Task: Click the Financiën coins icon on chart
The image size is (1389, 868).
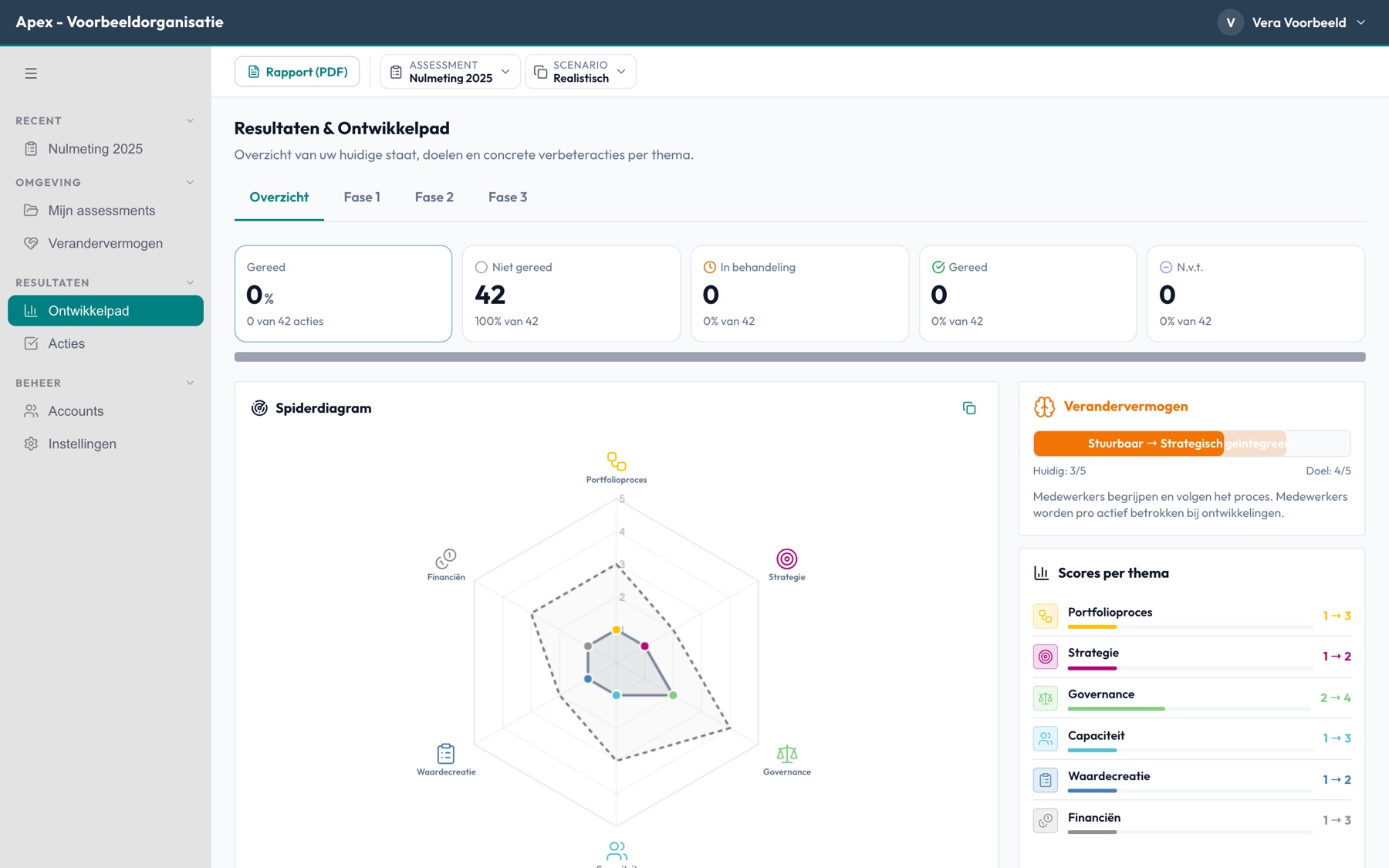Action: pos(446,559)
